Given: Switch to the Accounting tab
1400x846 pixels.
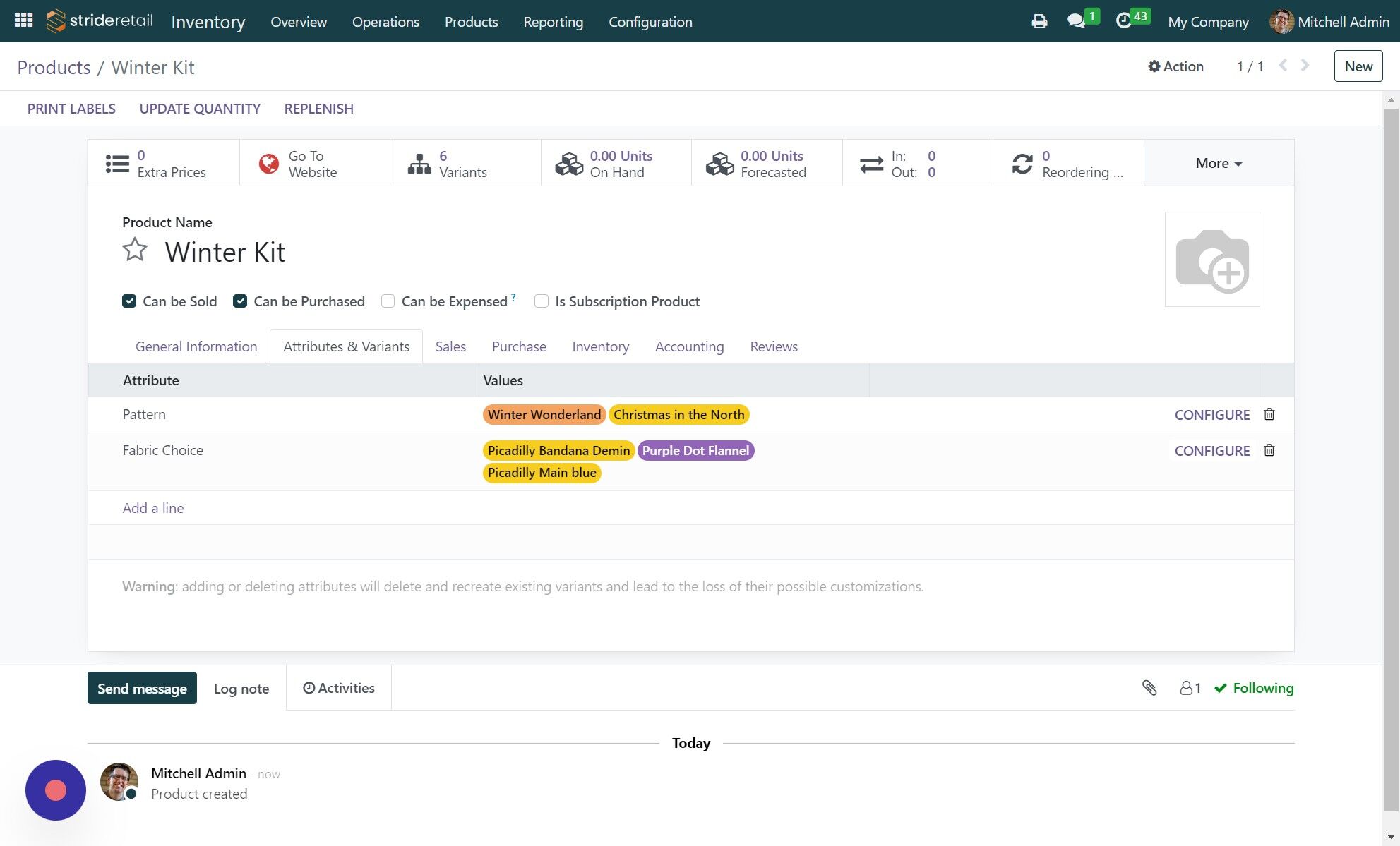Looking at the screenshot, I should 689,346.
